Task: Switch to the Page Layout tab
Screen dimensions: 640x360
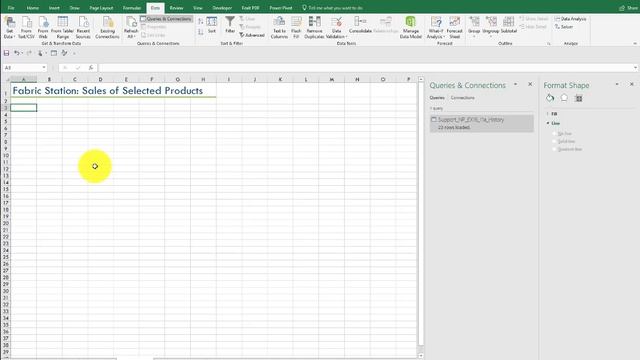Action: point(101,8)
